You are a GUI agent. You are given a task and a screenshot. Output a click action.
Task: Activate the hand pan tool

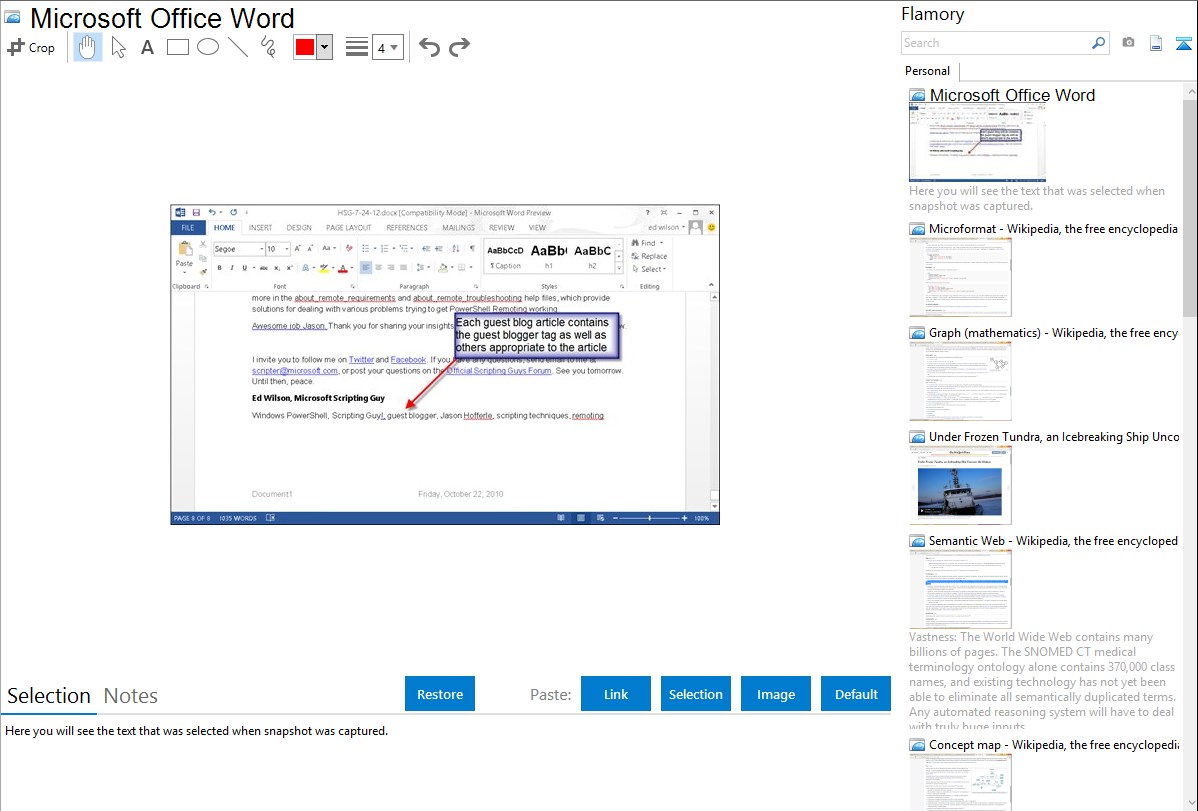pyautogui.click(x=88, y=47)
